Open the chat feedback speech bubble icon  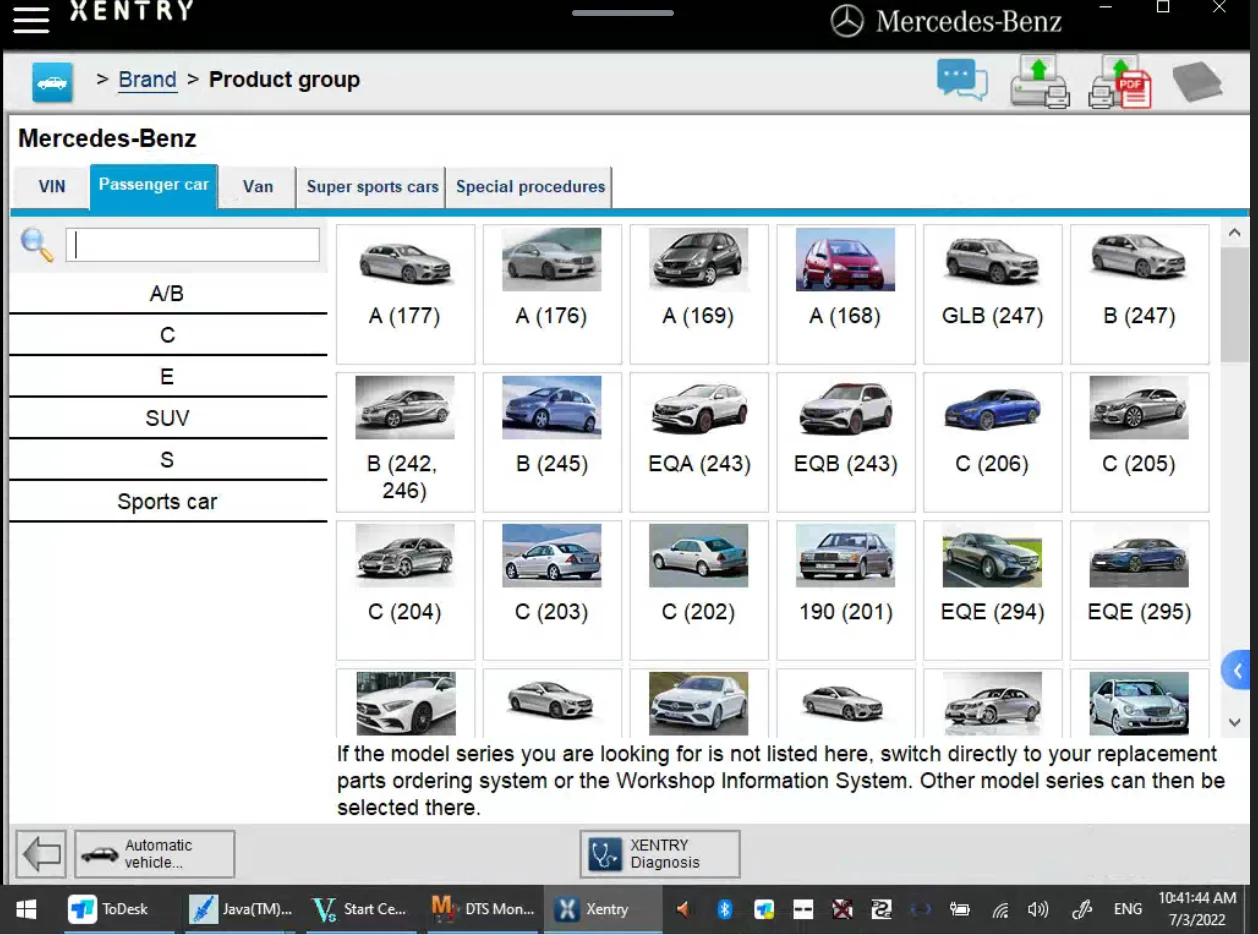[x=961, y=80]
